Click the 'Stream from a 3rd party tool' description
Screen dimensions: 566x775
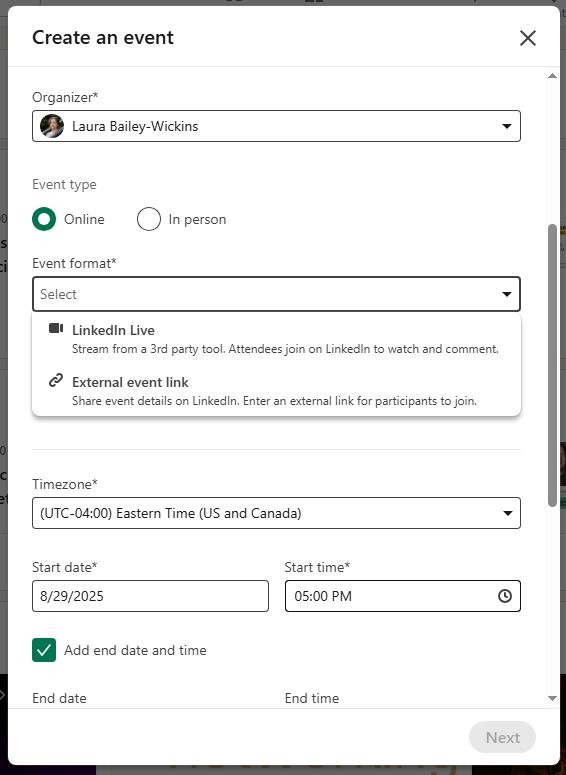click(285, 349)
